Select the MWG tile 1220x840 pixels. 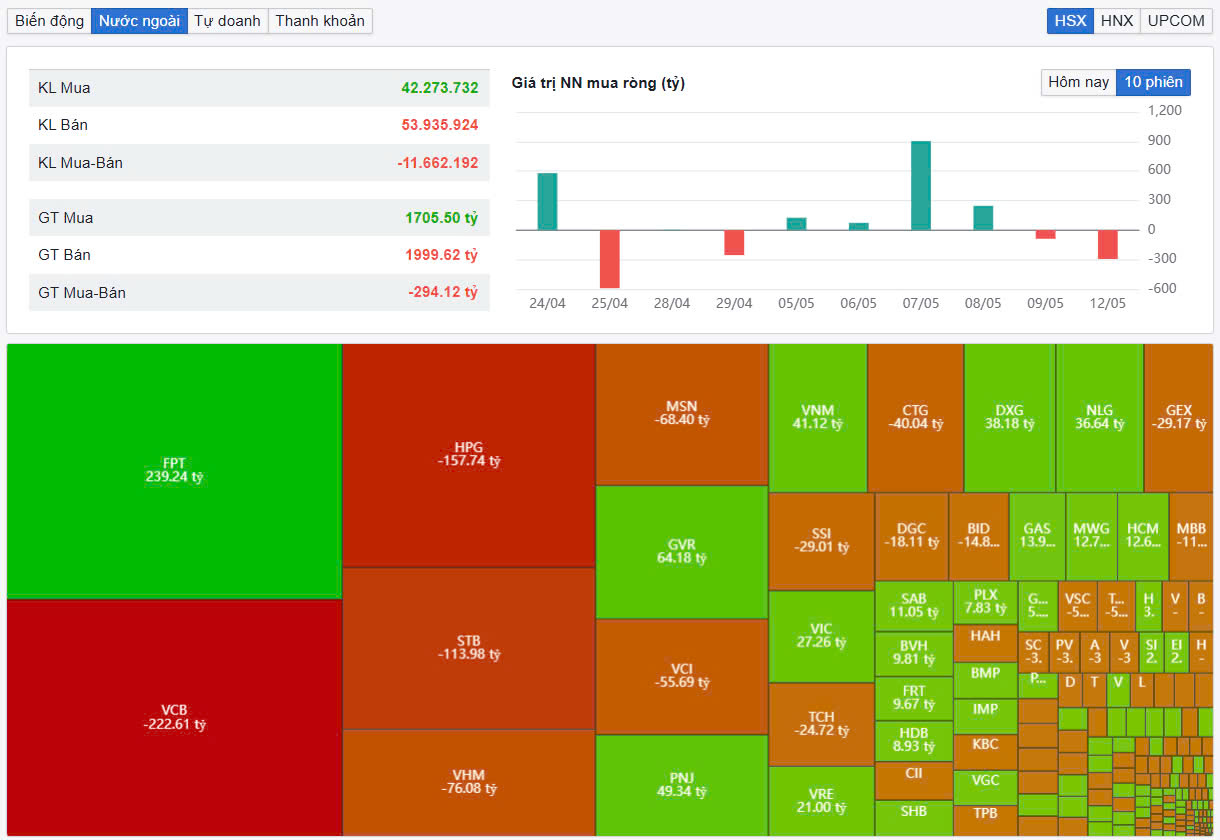pos(1091,536)
